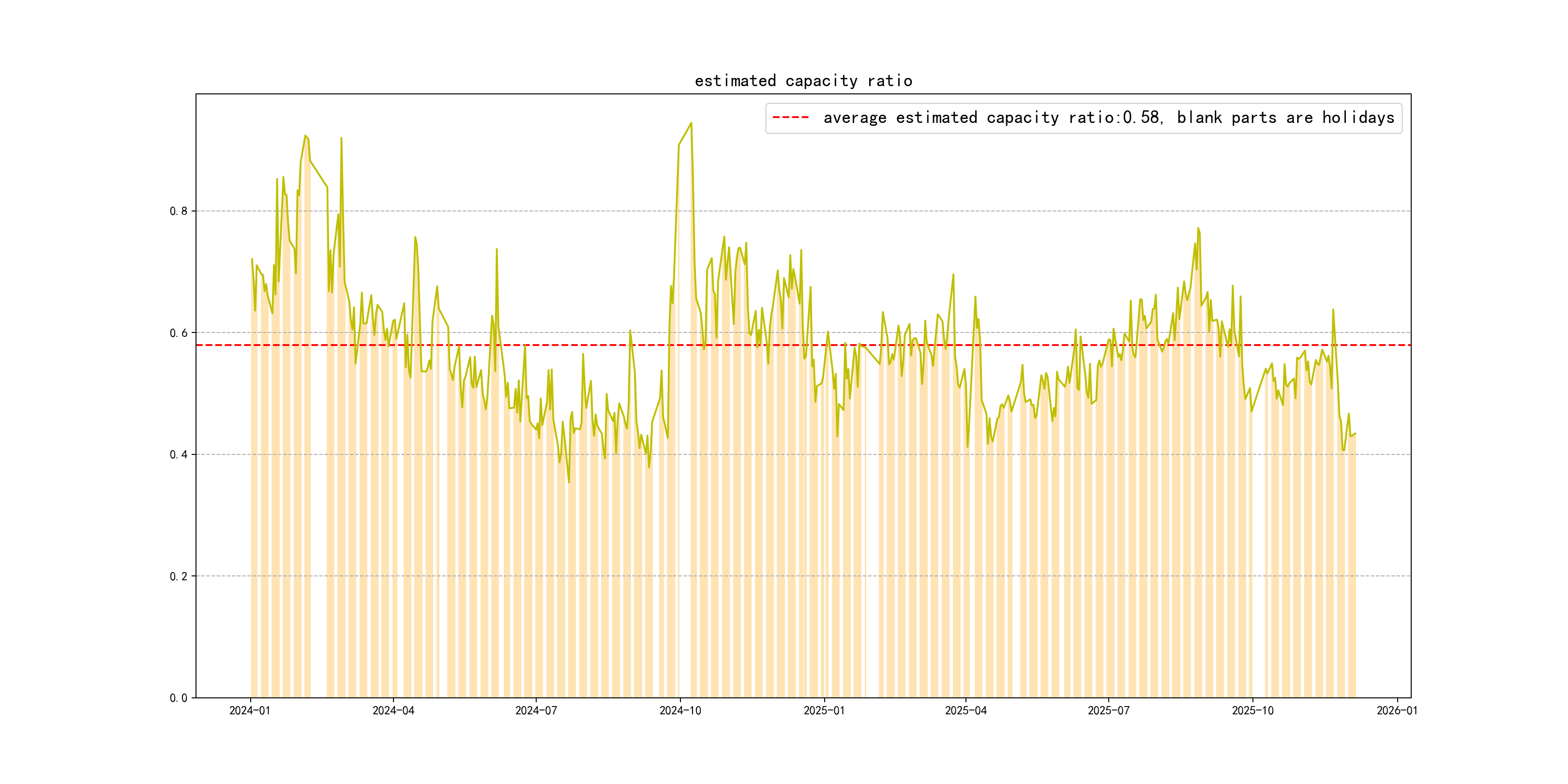Click the 0.0 y-axis tick label

[179, 698]
